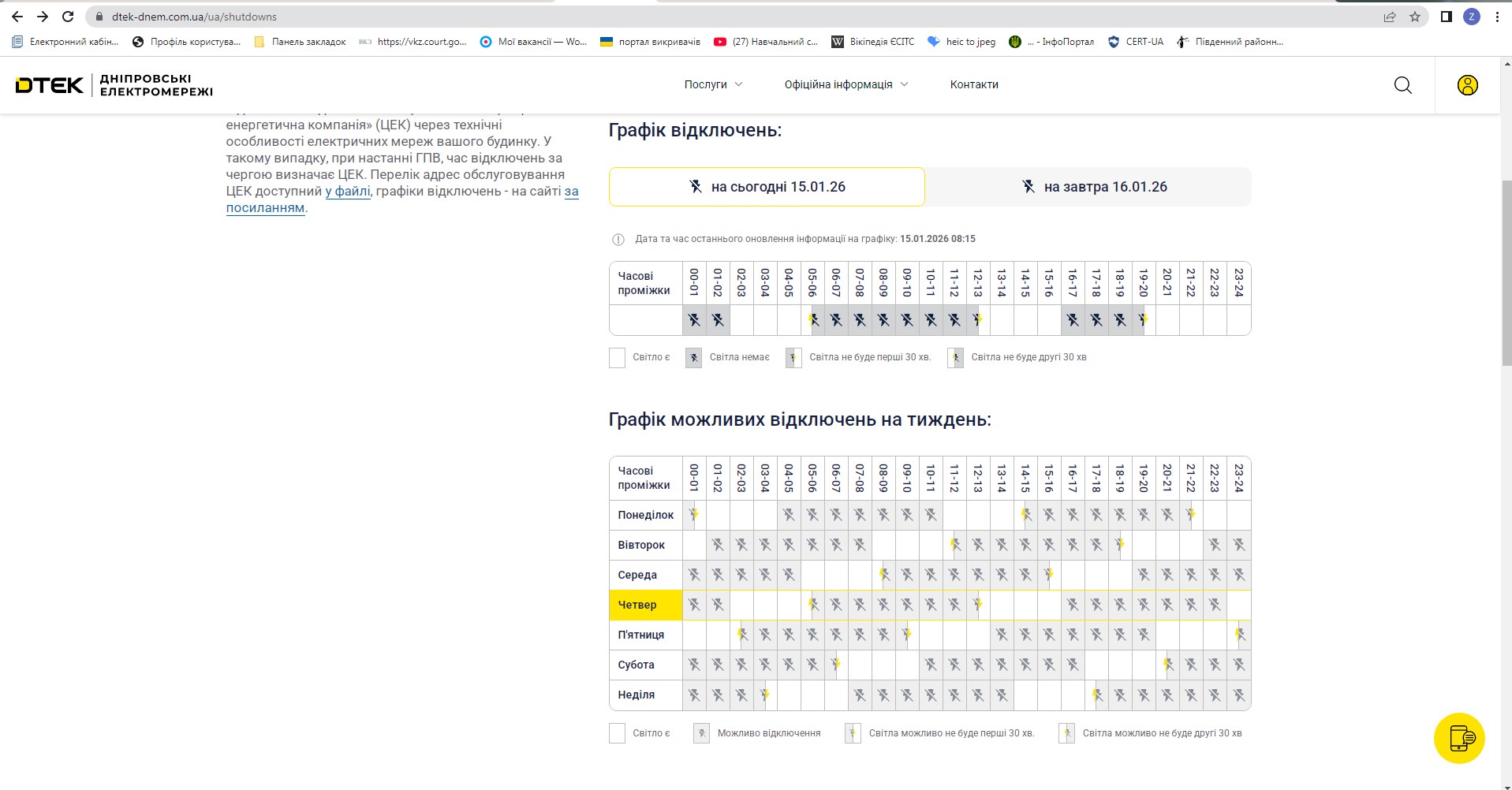Open the site search magnifier icon
1512x790 pixels.
(x=1402, y=85)
